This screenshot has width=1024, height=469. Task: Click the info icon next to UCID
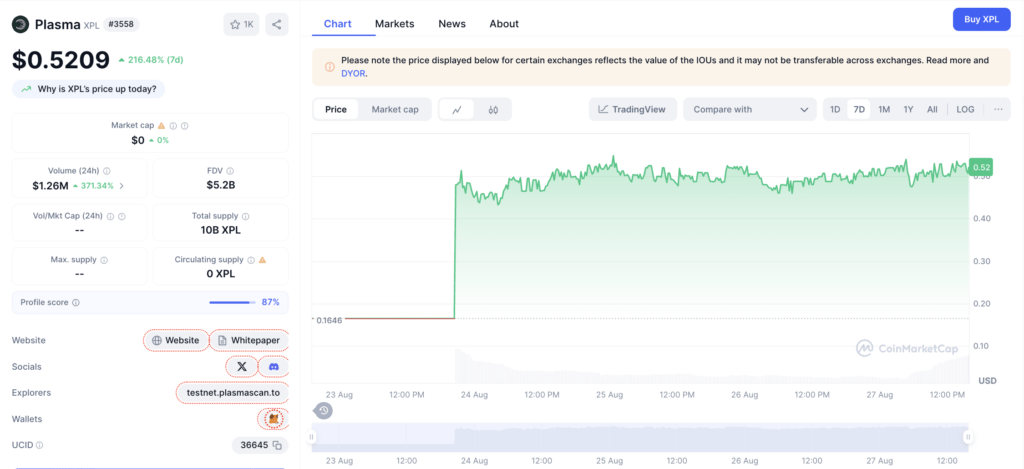point(39,445)
